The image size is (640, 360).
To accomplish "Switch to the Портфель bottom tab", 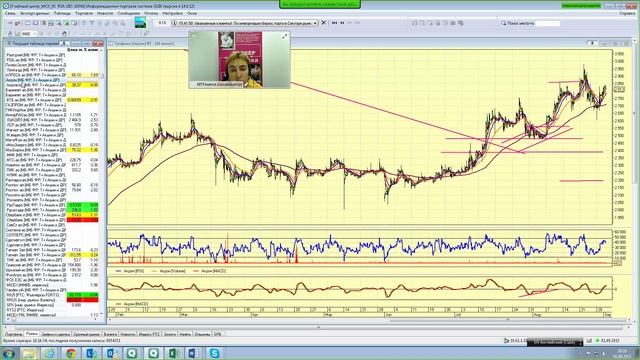I will click(x=13, y=334).
